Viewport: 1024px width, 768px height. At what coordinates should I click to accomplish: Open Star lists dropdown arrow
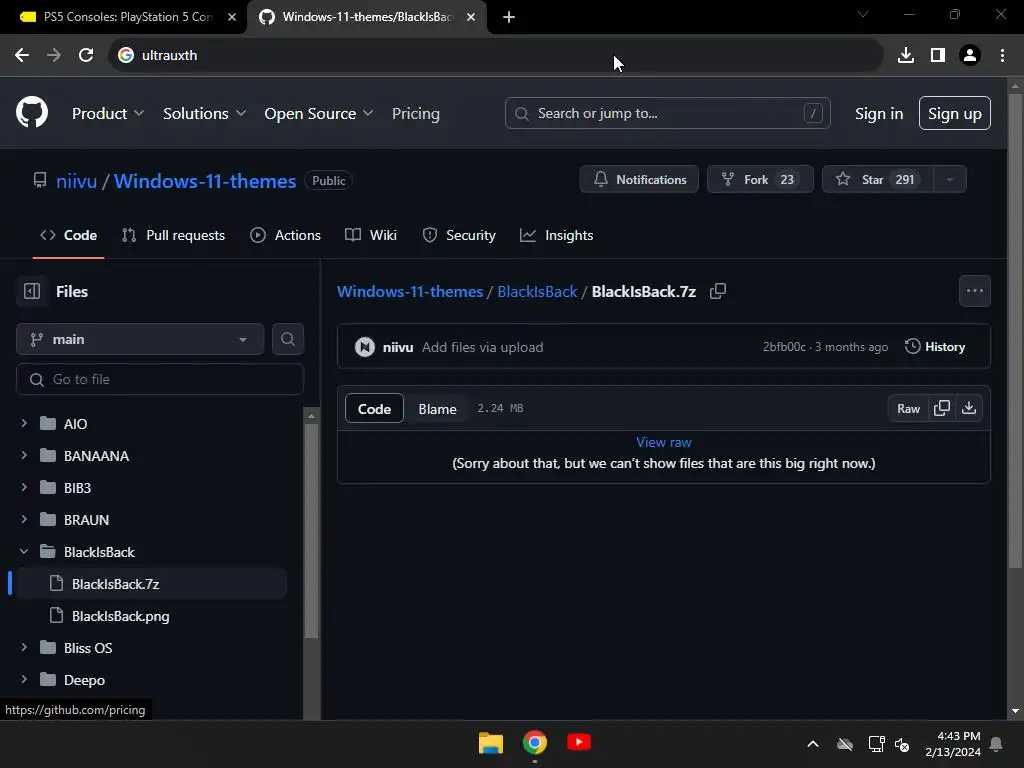950,180
